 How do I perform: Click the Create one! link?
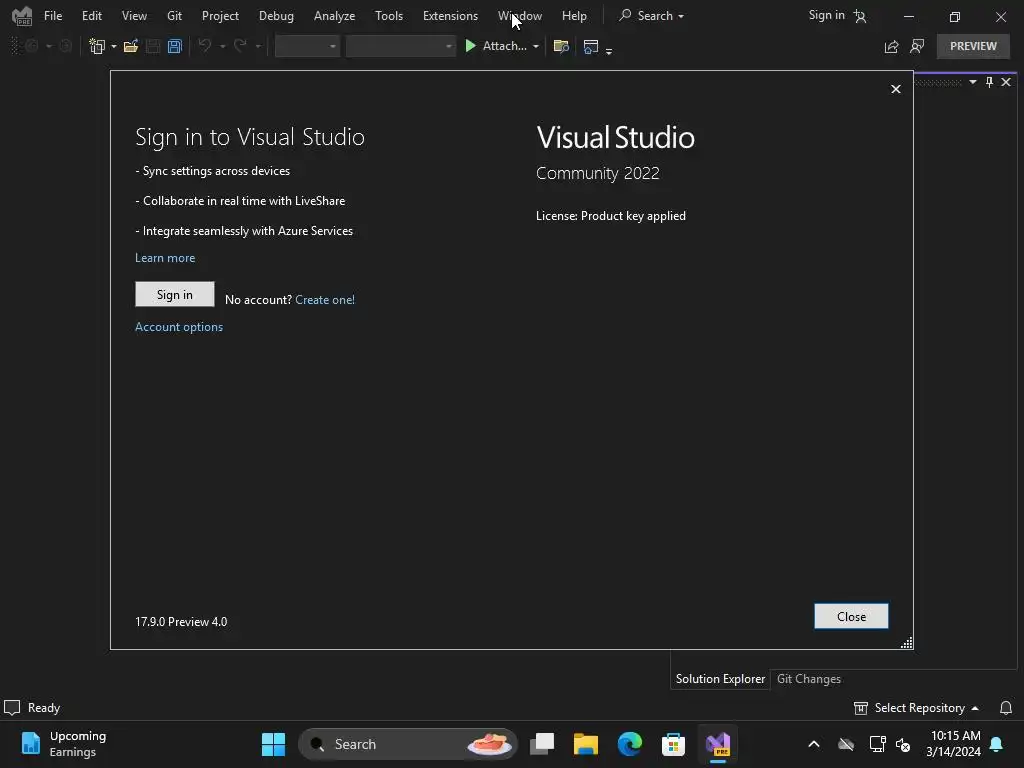325,300
